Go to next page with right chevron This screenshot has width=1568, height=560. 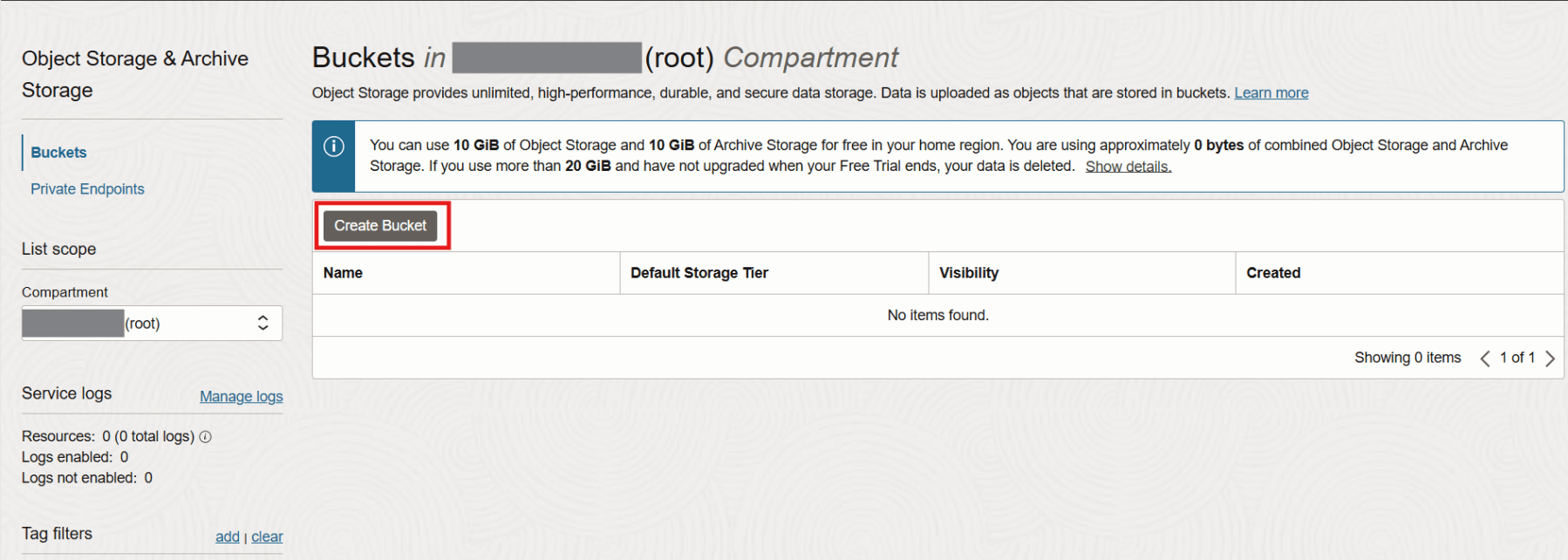(1550, 359)
